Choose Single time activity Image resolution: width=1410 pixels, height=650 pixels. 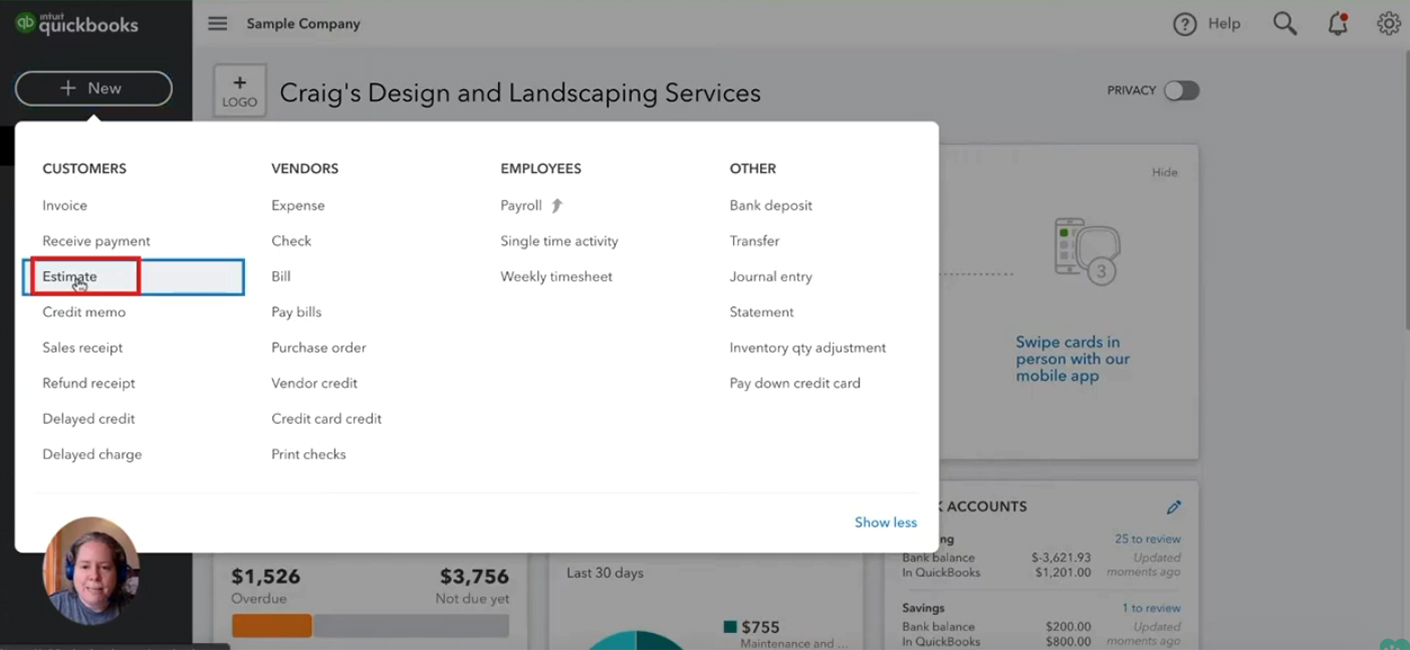click(559, 241)
